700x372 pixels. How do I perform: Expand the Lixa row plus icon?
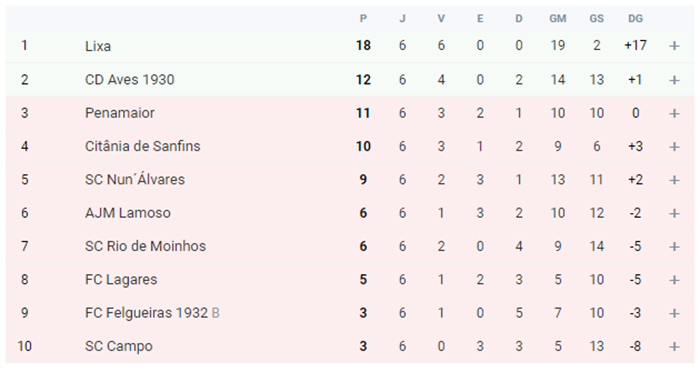[674, 46]
